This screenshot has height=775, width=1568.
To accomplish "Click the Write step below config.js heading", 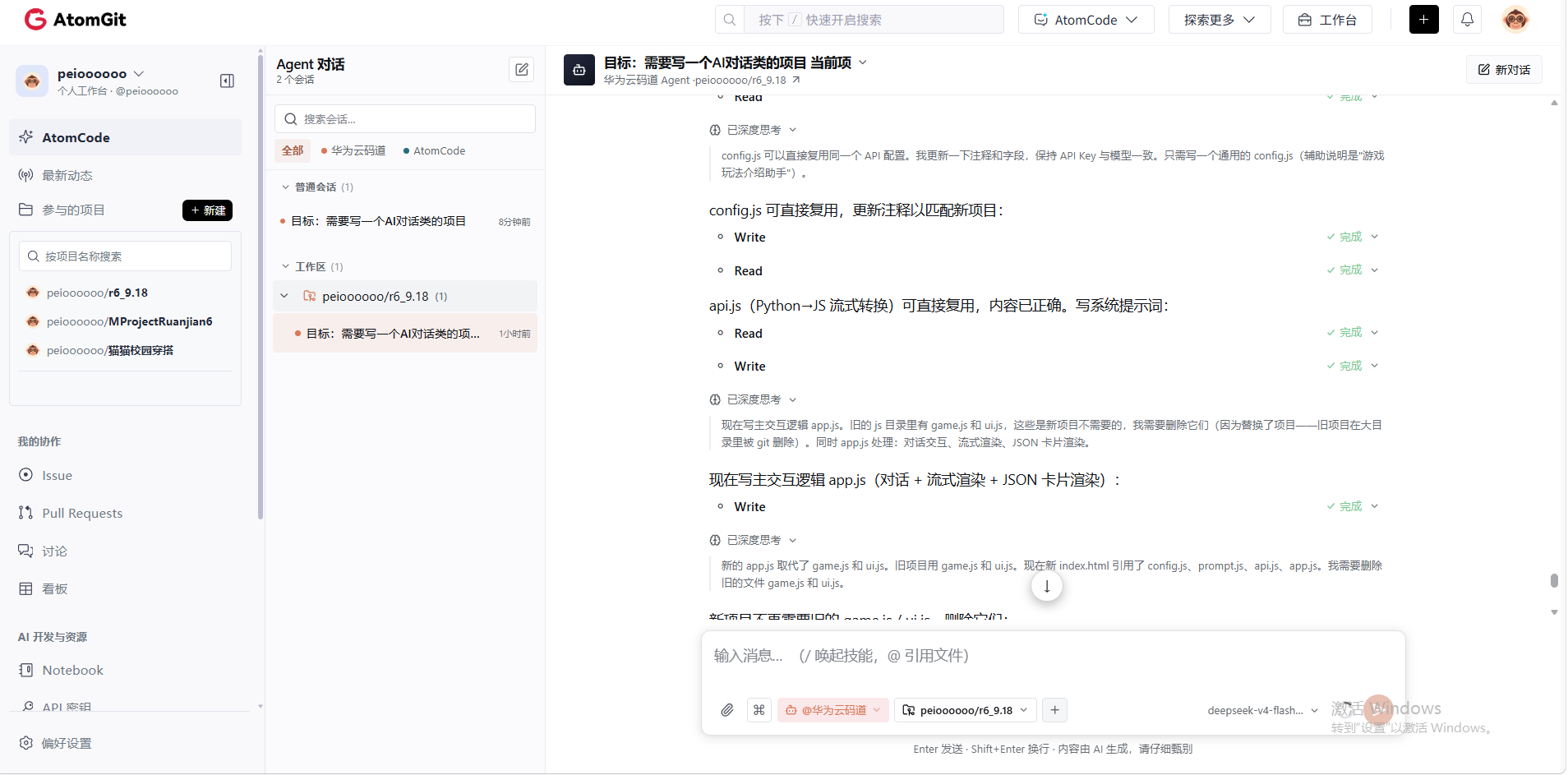I will coord(749,237).
